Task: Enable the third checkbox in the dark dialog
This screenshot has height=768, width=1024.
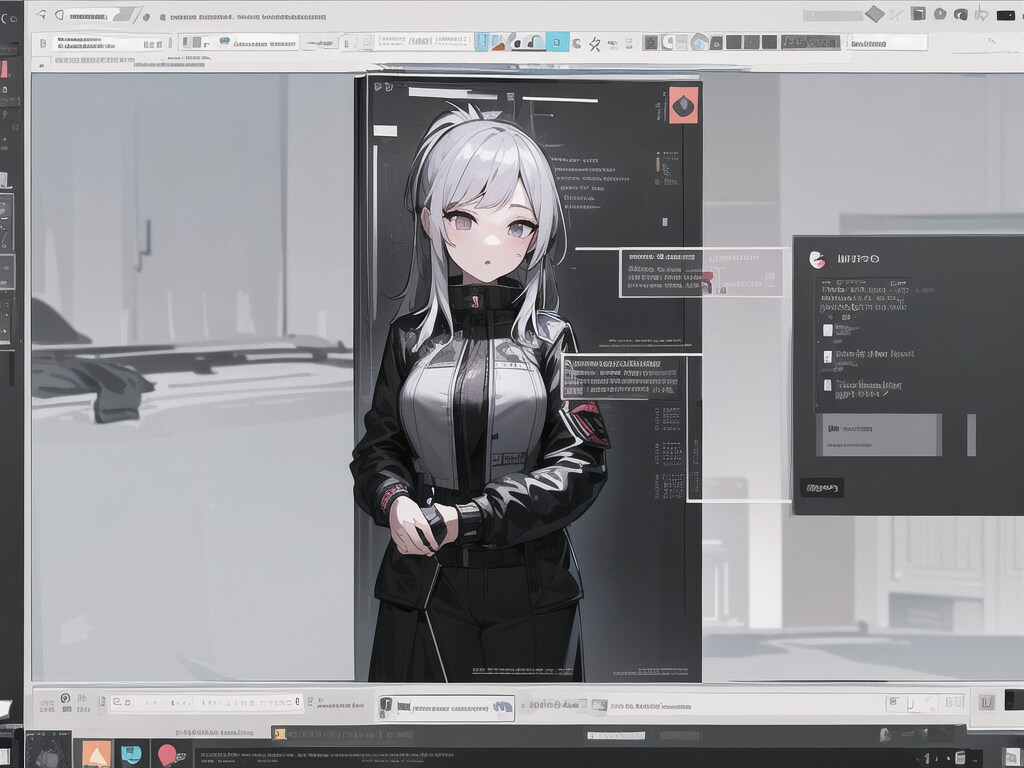Action: click(827, 385)
